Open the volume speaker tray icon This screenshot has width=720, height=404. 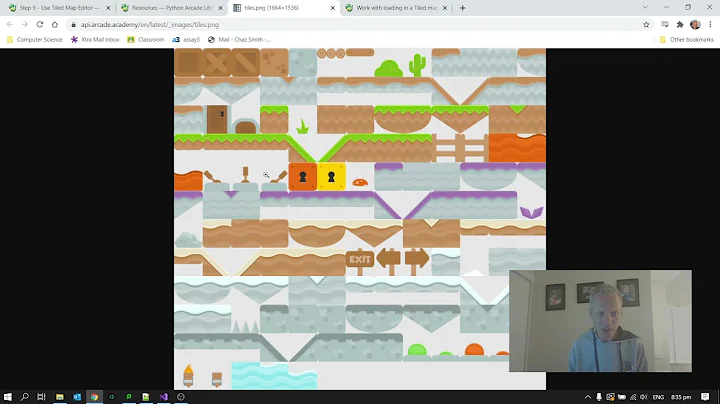tap(644, 397)
